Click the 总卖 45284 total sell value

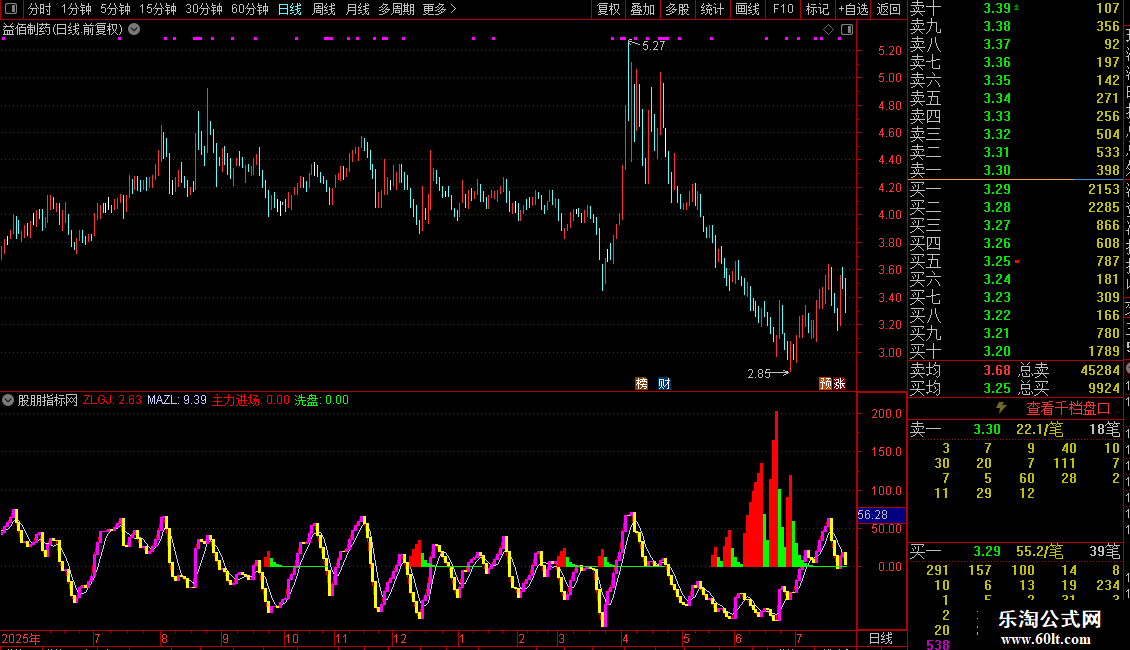click(1069, 370)
